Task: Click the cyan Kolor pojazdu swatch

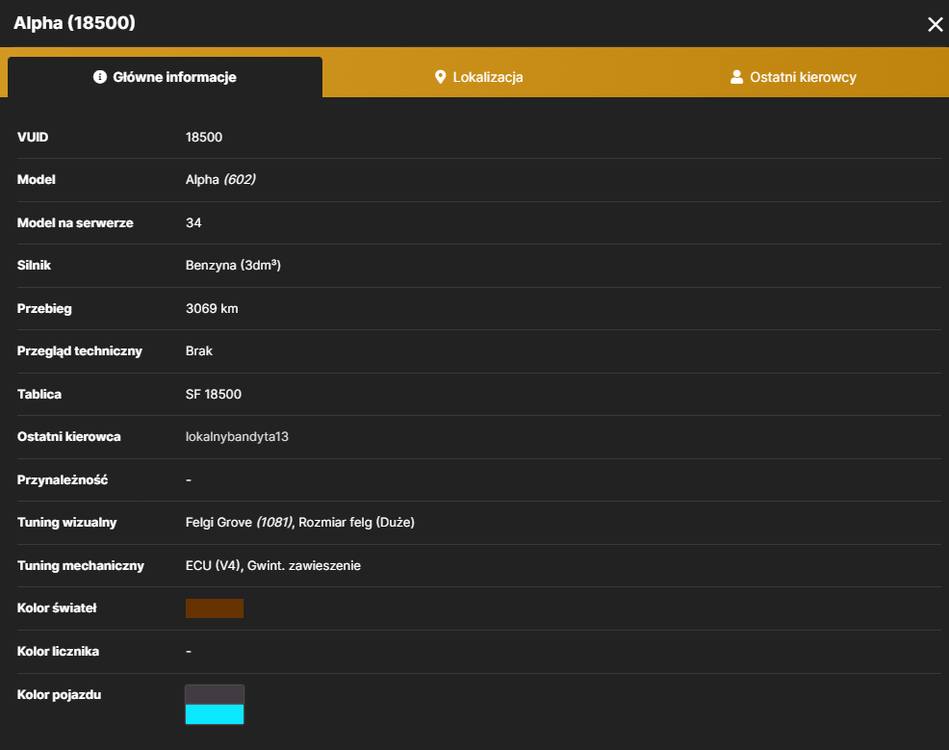Action: click(214, 714)
